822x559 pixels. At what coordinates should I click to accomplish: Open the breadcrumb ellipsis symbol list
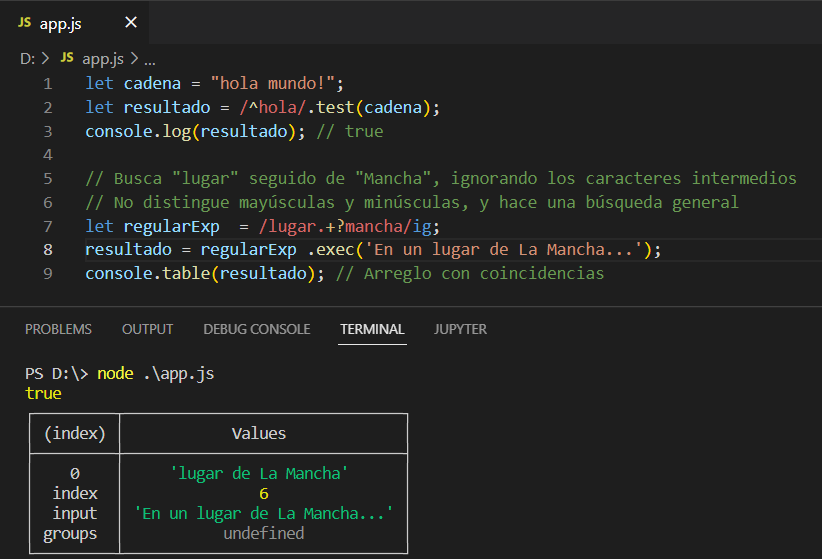pos(149,58)
